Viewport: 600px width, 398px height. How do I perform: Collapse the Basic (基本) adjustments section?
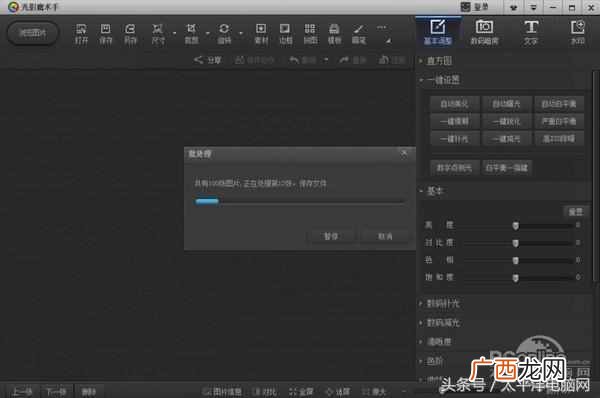(x=421, y=191)
